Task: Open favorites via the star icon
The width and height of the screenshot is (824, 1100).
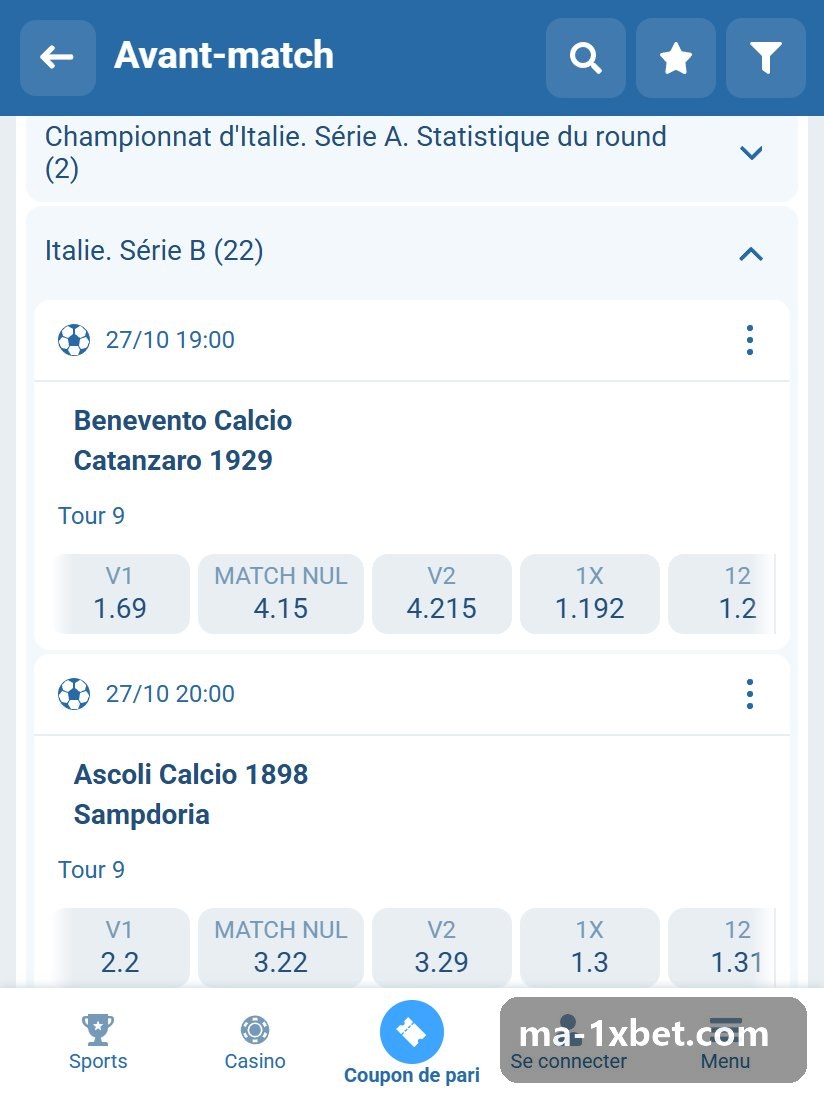Action: pyautogui.click(x=675, y=58)
